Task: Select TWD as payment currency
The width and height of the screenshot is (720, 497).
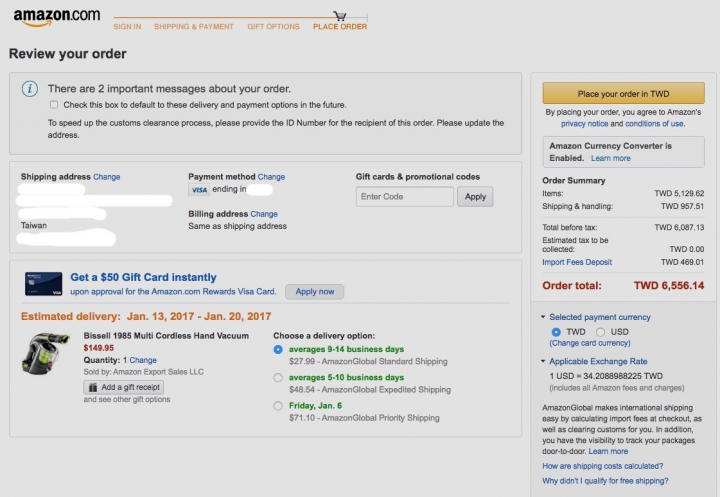Action: (x=556, y=332)
